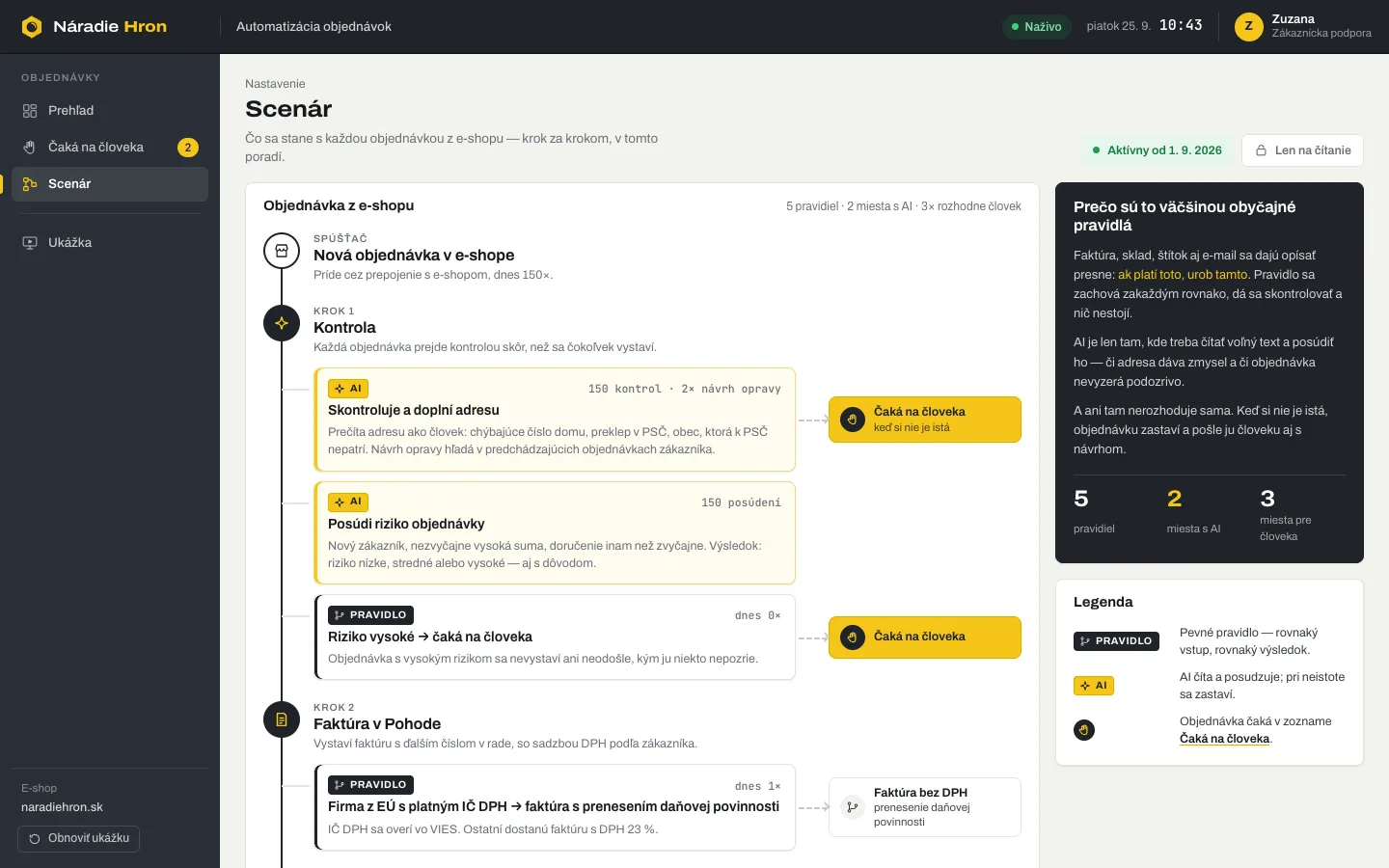Click the Faktúra bez DPH outcome card
The image size is (1389, 868).
click(925, 807)
